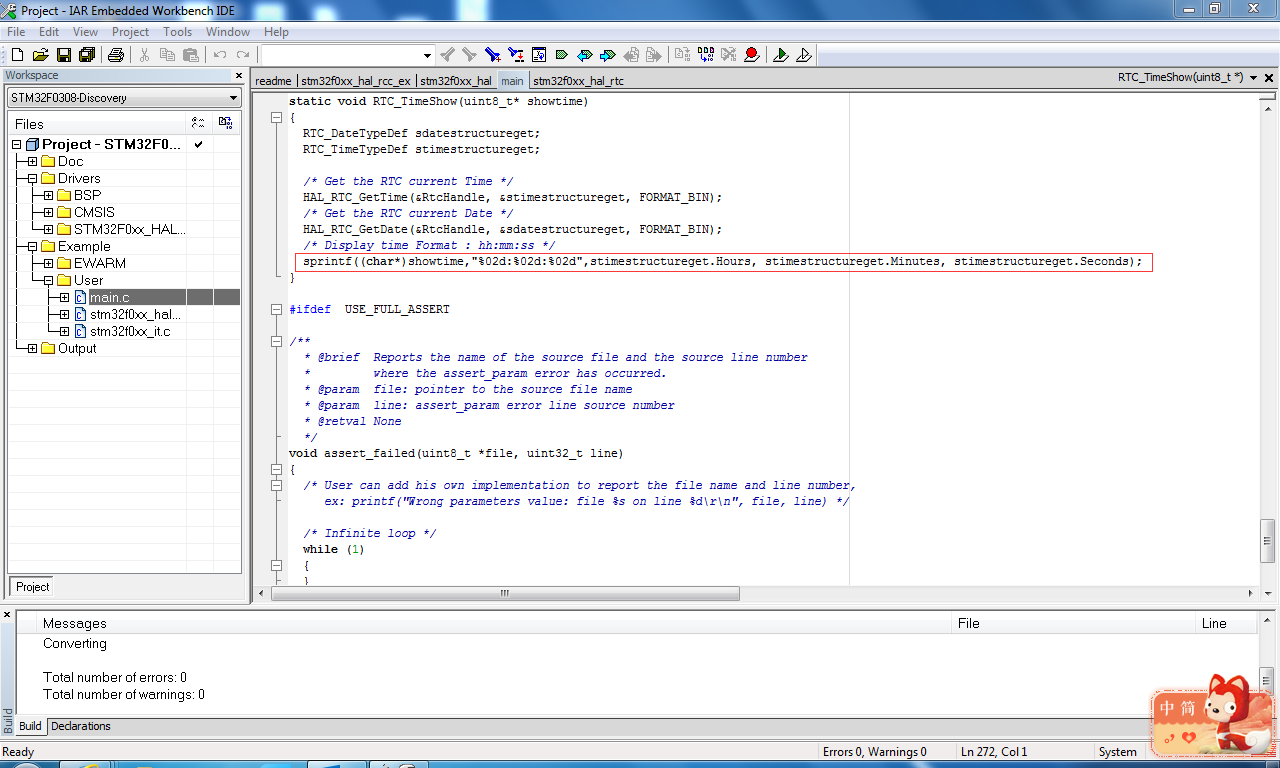Expand the Output folder node
Image resolution: width=1280 pixels, height=768 pixels.
32,348
